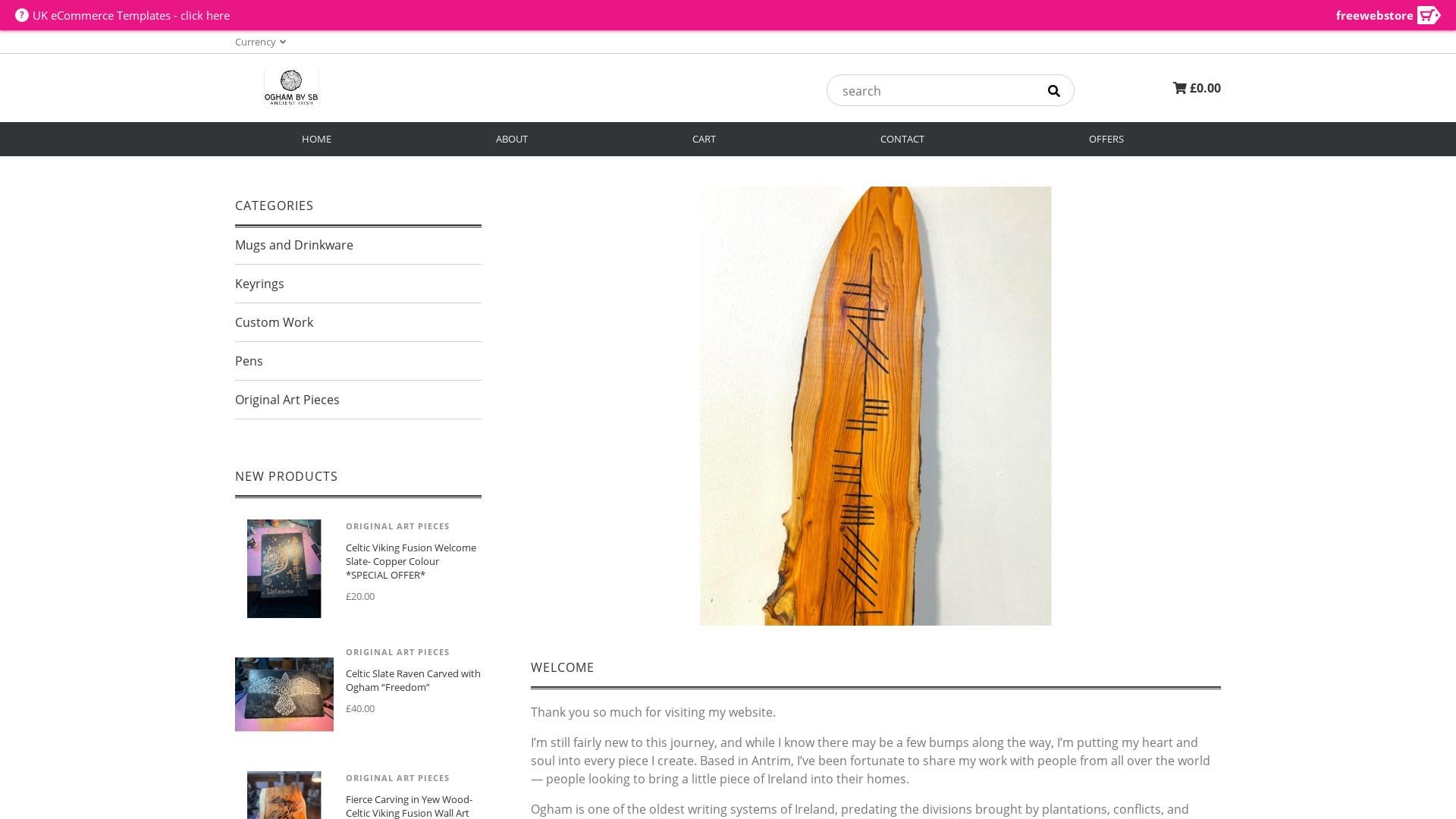This screenshot has height=819, width=1456.
Task: Click the freewebstore cart logo icon
Action: (1428, 15)
